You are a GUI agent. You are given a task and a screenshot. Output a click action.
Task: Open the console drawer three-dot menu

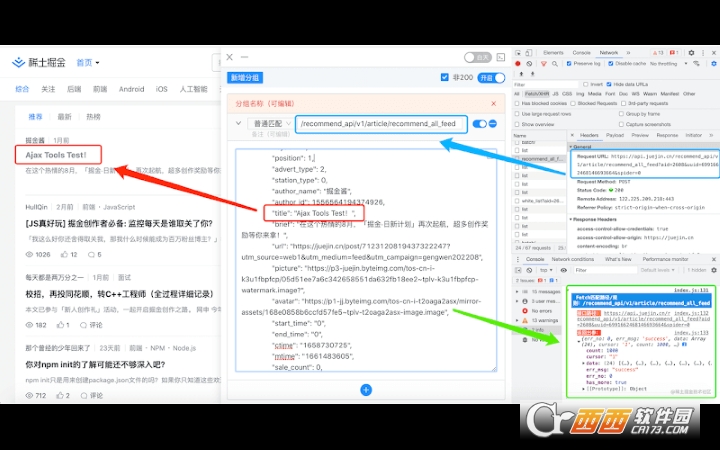[518, 259]
